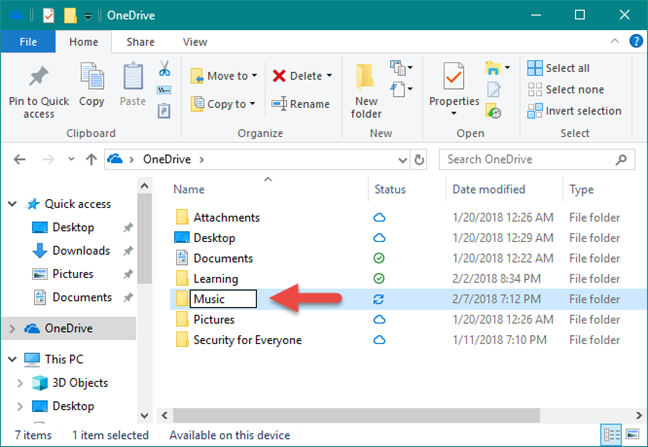Switch to Details view icon in status bar
This screenshot has width=648, height=447.
pyautogui.click(x=612, y=435)
